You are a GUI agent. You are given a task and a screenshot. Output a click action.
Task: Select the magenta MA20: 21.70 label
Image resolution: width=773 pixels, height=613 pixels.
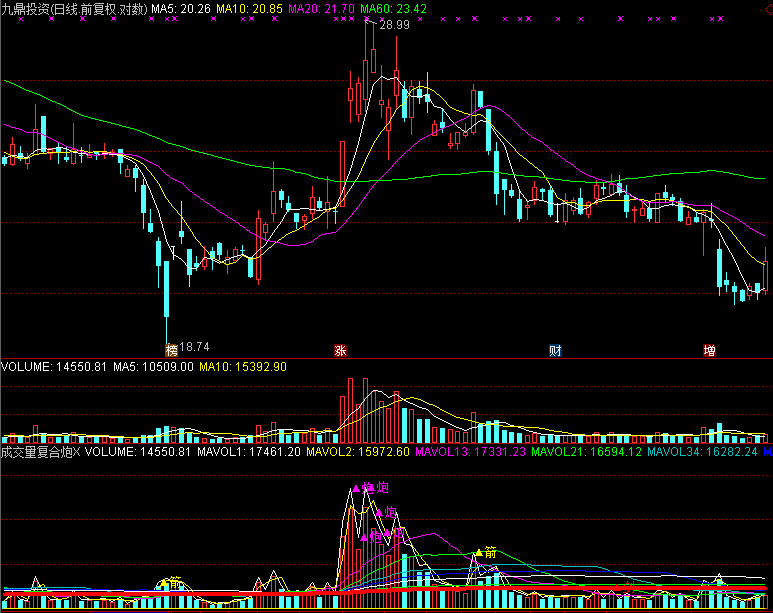(x=321, y=8)
